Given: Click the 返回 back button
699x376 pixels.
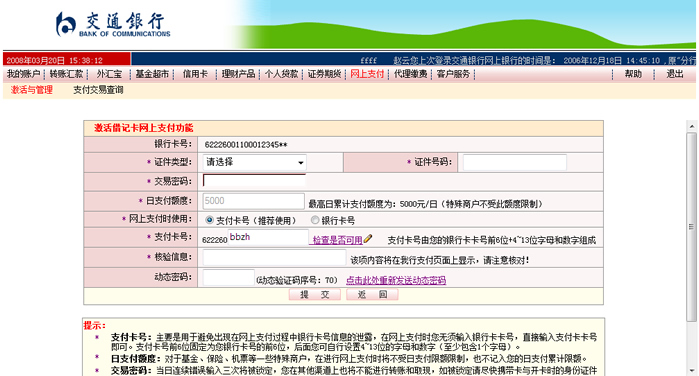Looking at the screenshot, I should pyautogui.click(x=372, y=294).
